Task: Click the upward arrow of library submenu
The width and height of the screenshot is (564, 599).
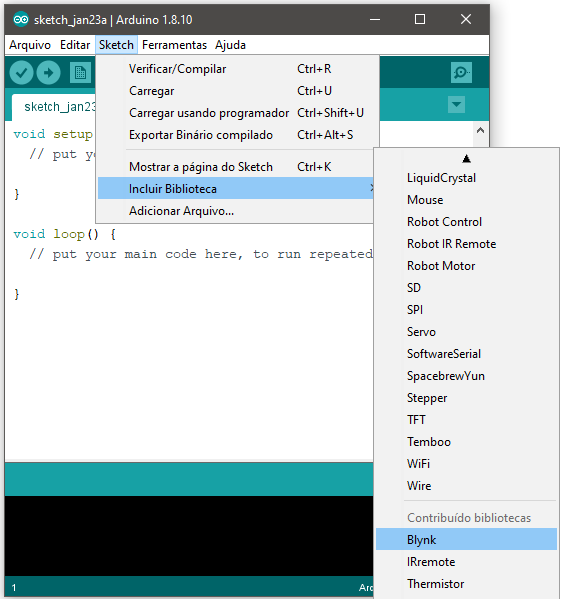Action: [x=466, y=159]
